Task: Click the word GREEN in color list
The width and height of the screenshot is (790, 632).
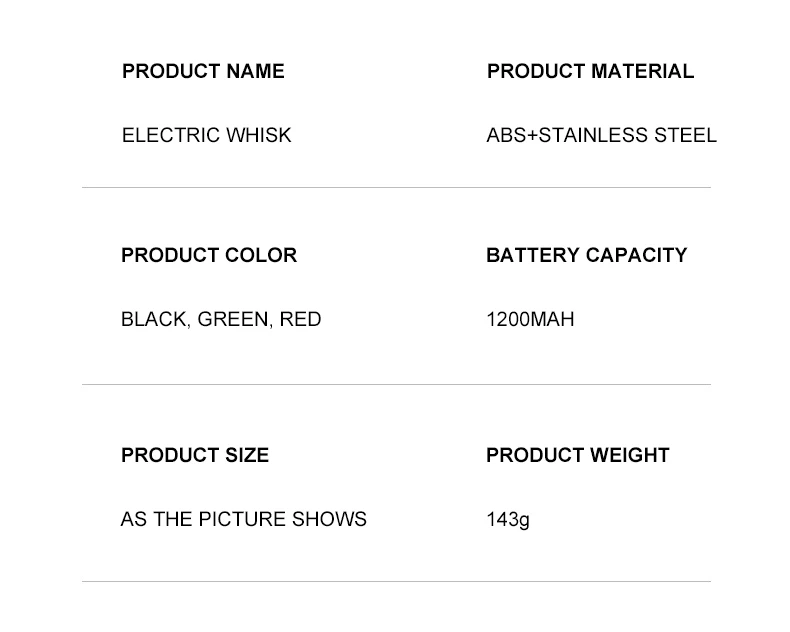Action: click(233, 319)
